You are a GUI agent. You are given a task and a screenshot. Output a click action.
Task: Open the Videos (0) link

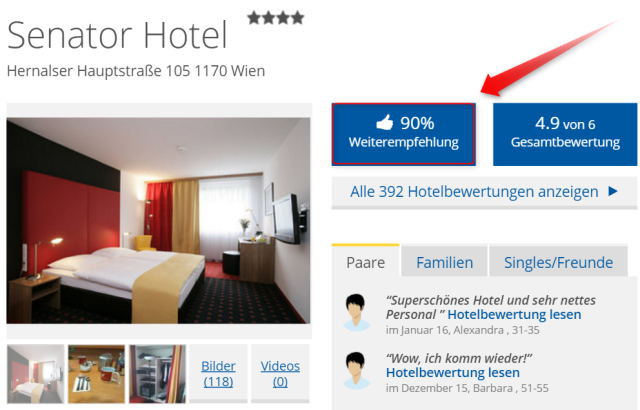point(280,373)
